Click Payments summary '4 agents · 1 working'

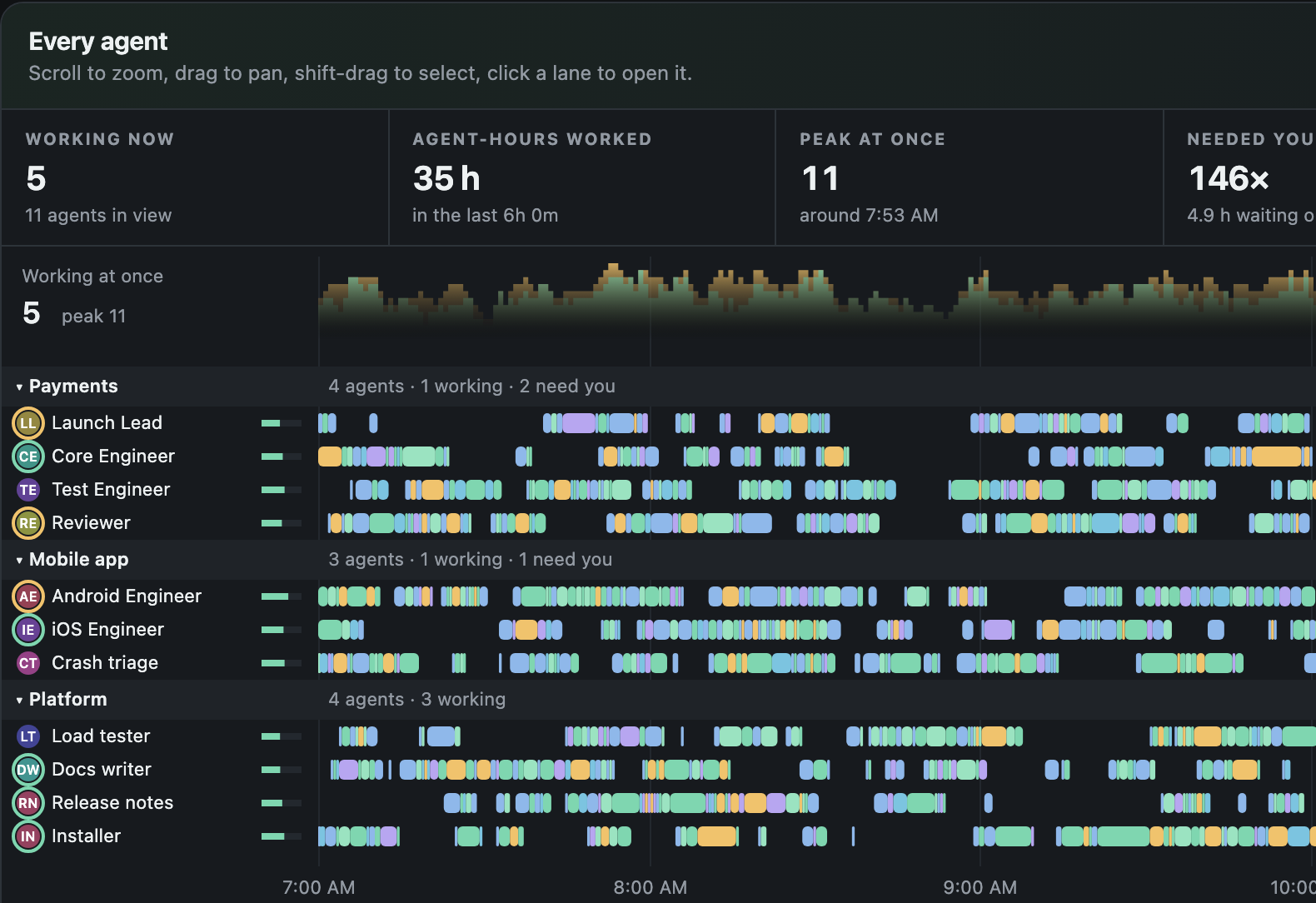click(416, 387)
